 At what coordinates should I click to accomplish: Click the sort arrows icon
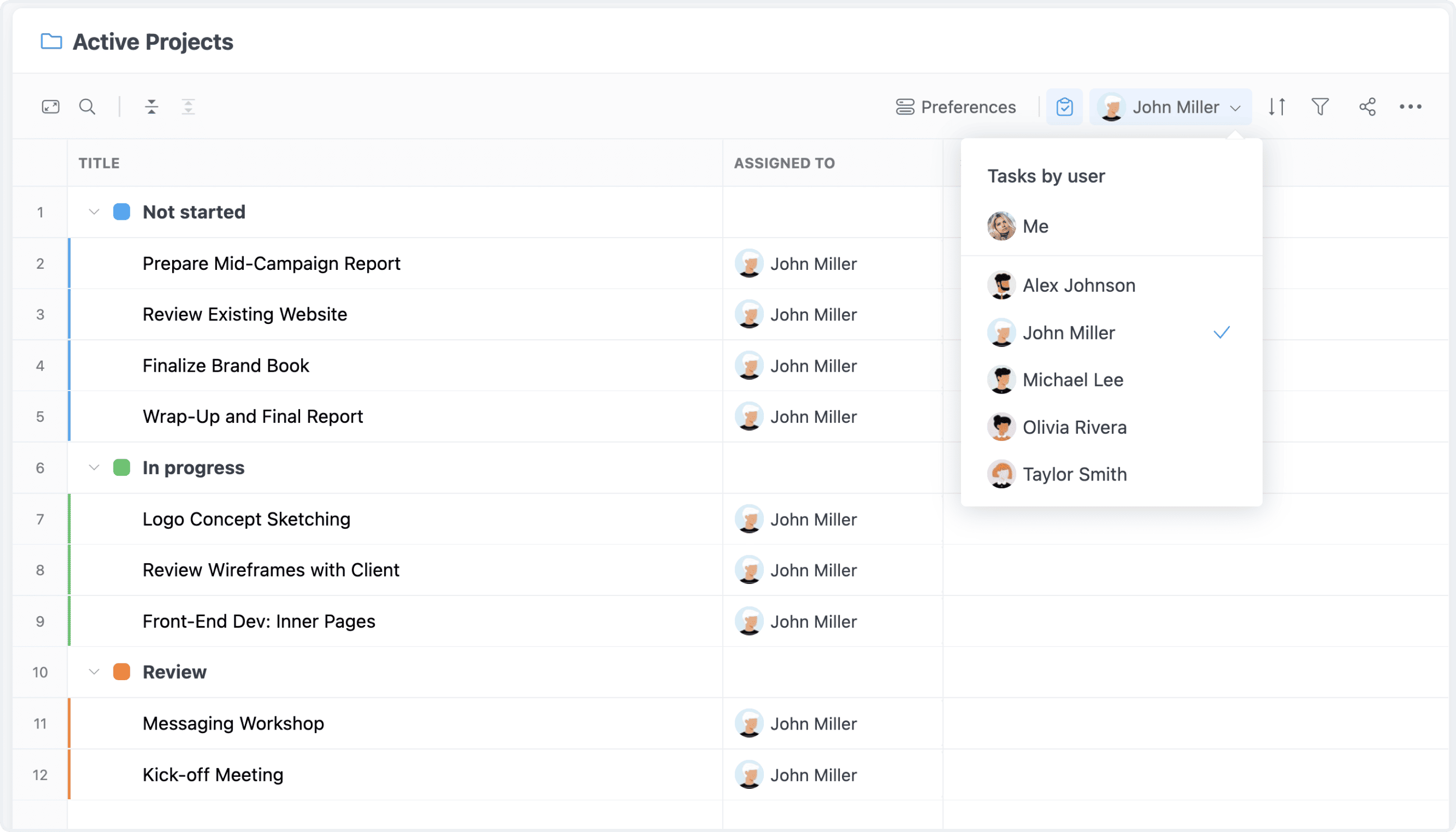pos(1277,107)
